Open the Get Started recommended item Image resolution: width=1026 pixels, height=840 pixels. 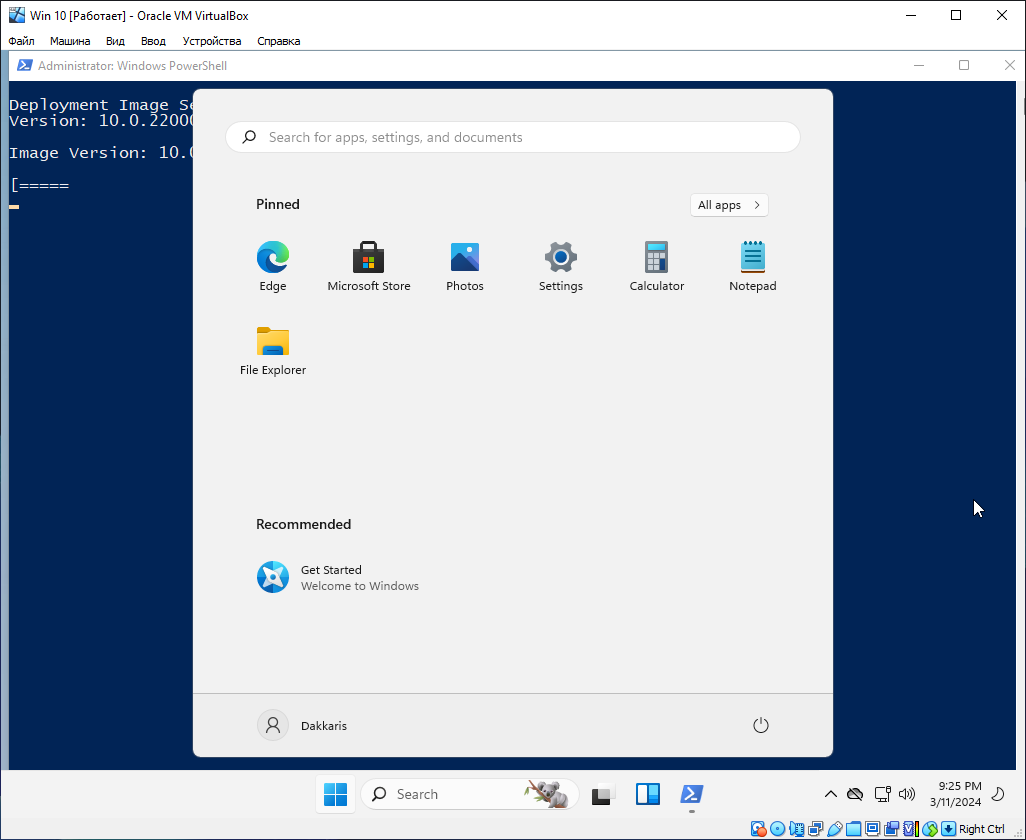tap(338, 578)
